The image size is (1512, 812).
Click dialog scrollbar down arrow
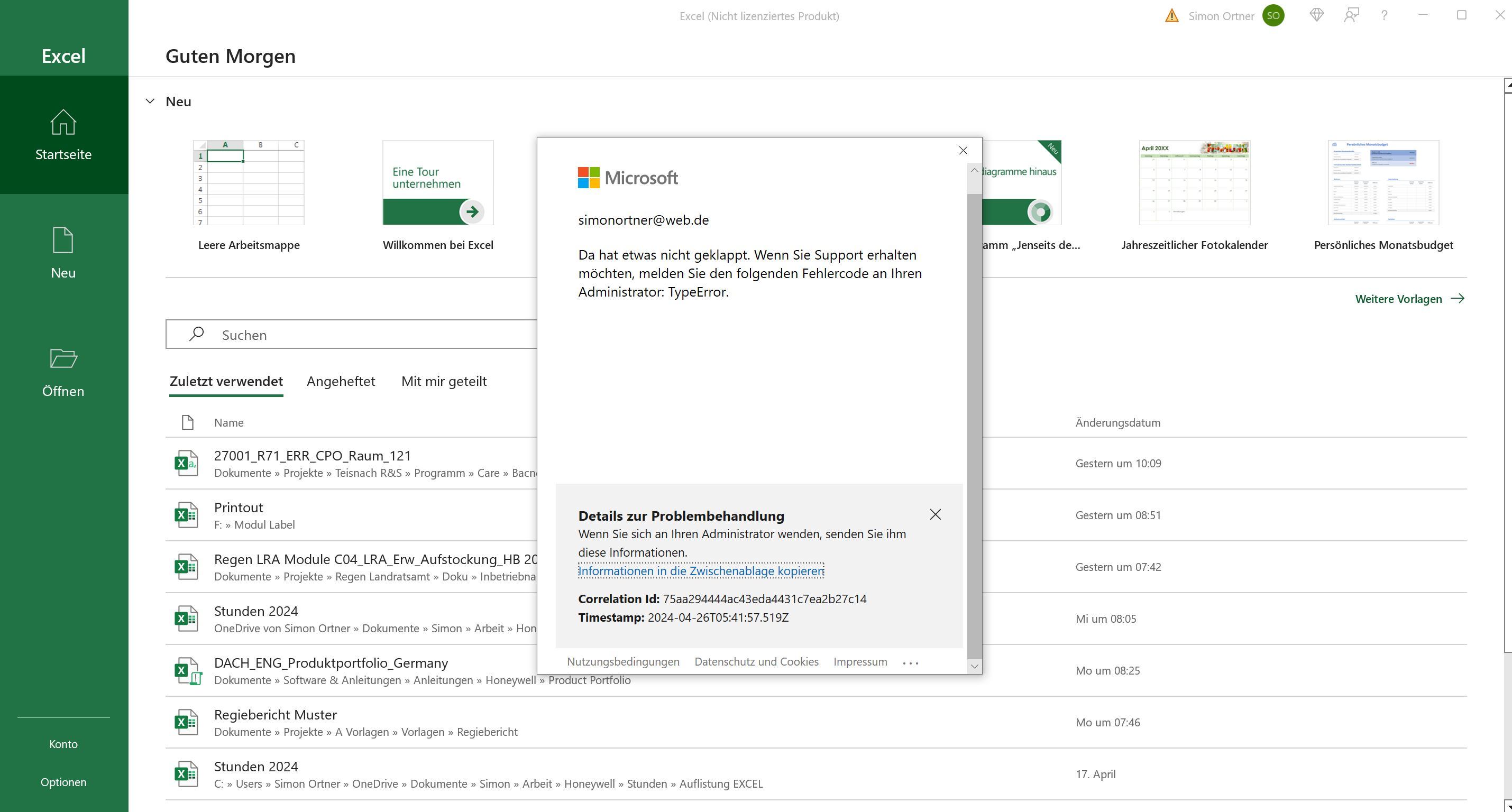pos(974,666)
